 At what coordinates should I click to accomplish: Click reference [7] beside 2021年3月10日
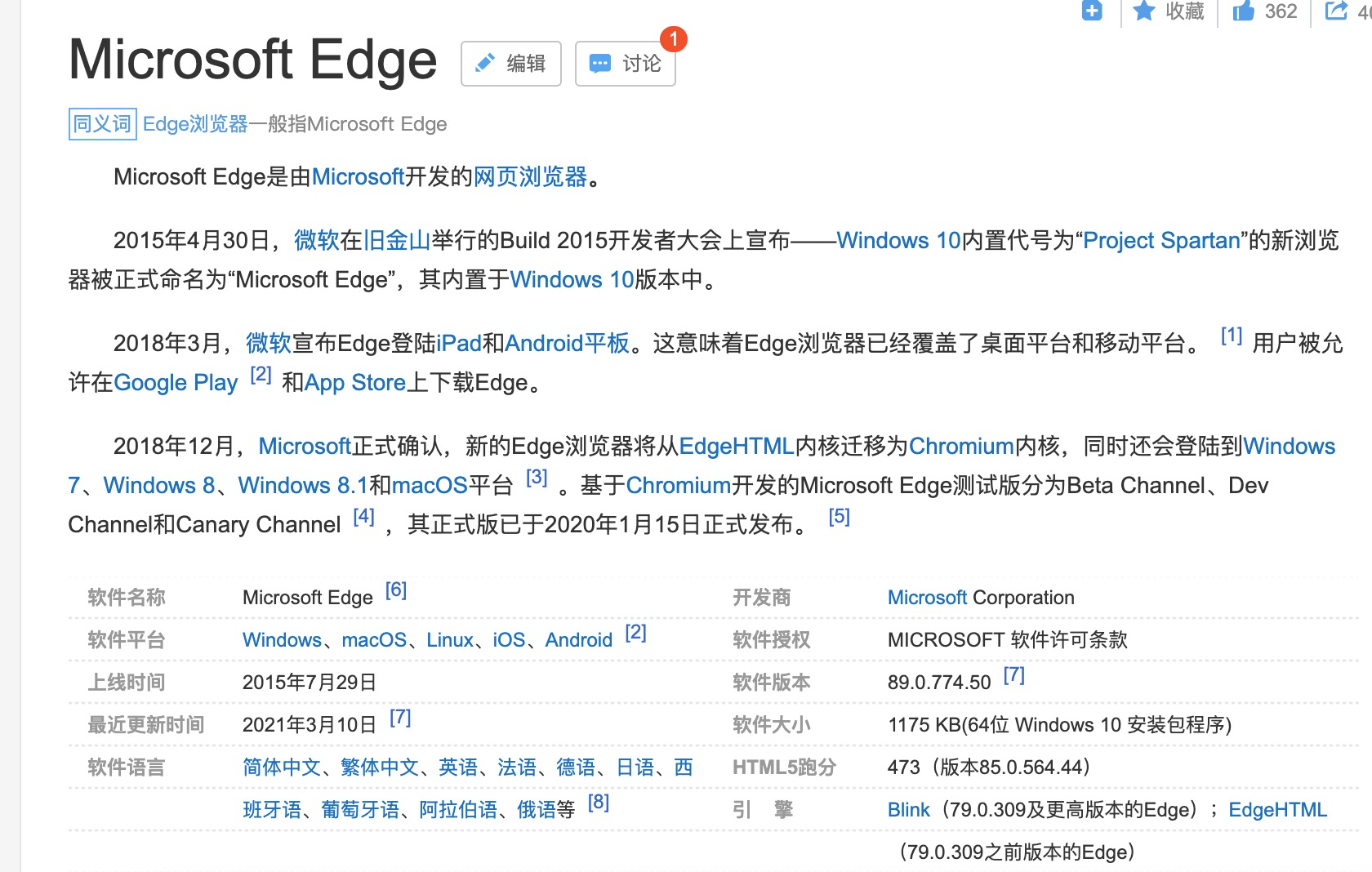(400, 718)
